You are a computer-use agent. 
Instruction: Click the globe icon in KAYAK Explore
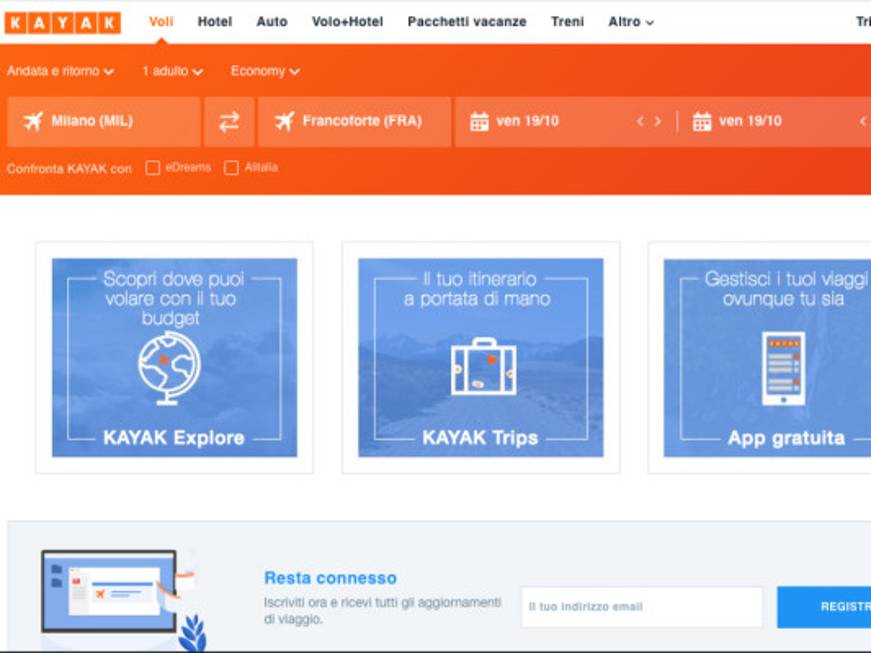[x=169, y=368]
